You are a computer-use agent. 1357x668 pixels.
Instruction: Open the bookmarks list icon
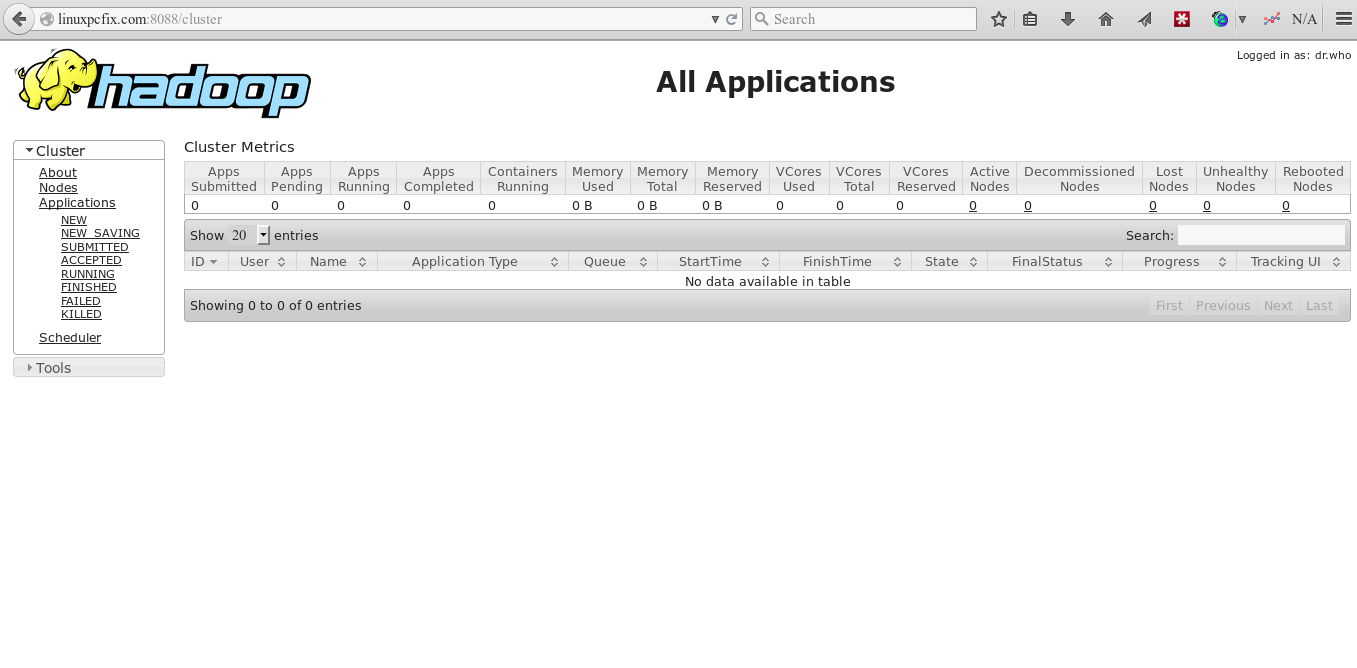tap(1030, 19)
